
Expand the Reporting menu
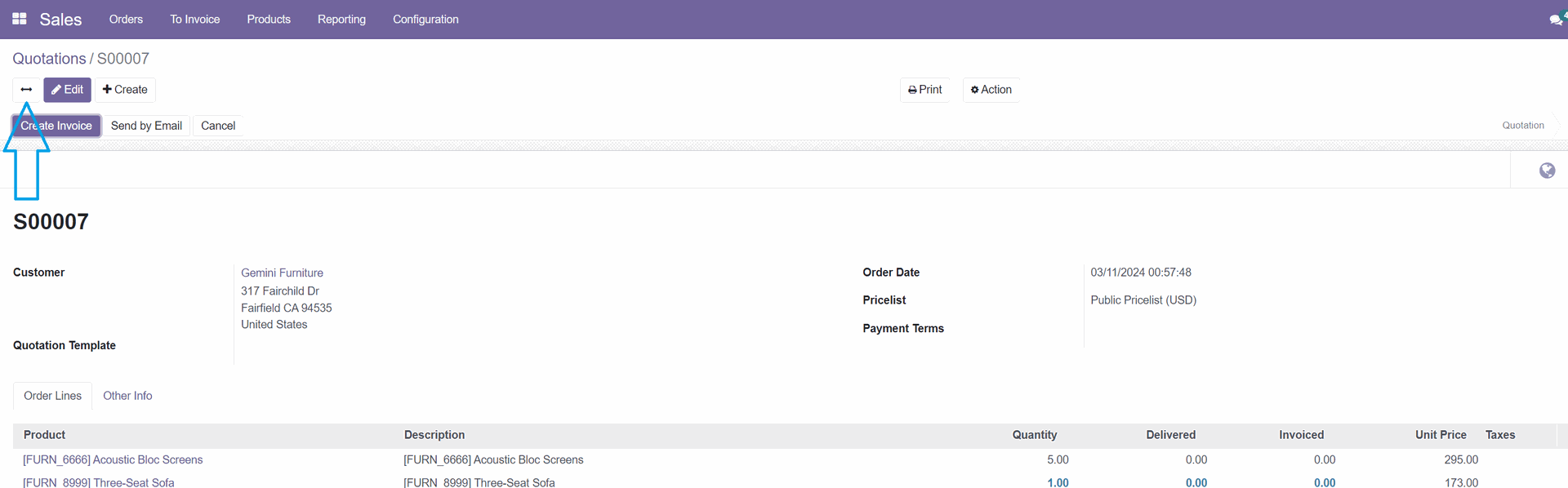[x=341, y=20]
